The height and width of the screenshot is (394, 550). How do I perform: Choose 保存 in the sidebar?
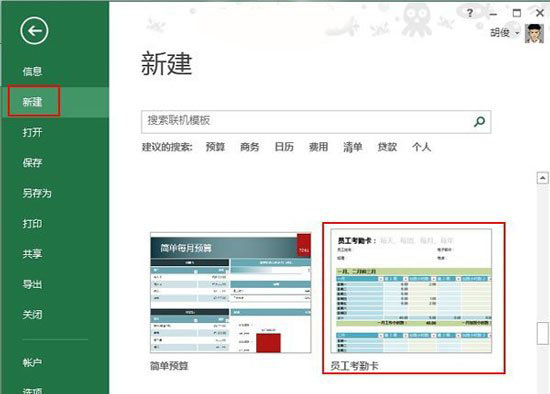pyautogui.click(x=32, y=163)
